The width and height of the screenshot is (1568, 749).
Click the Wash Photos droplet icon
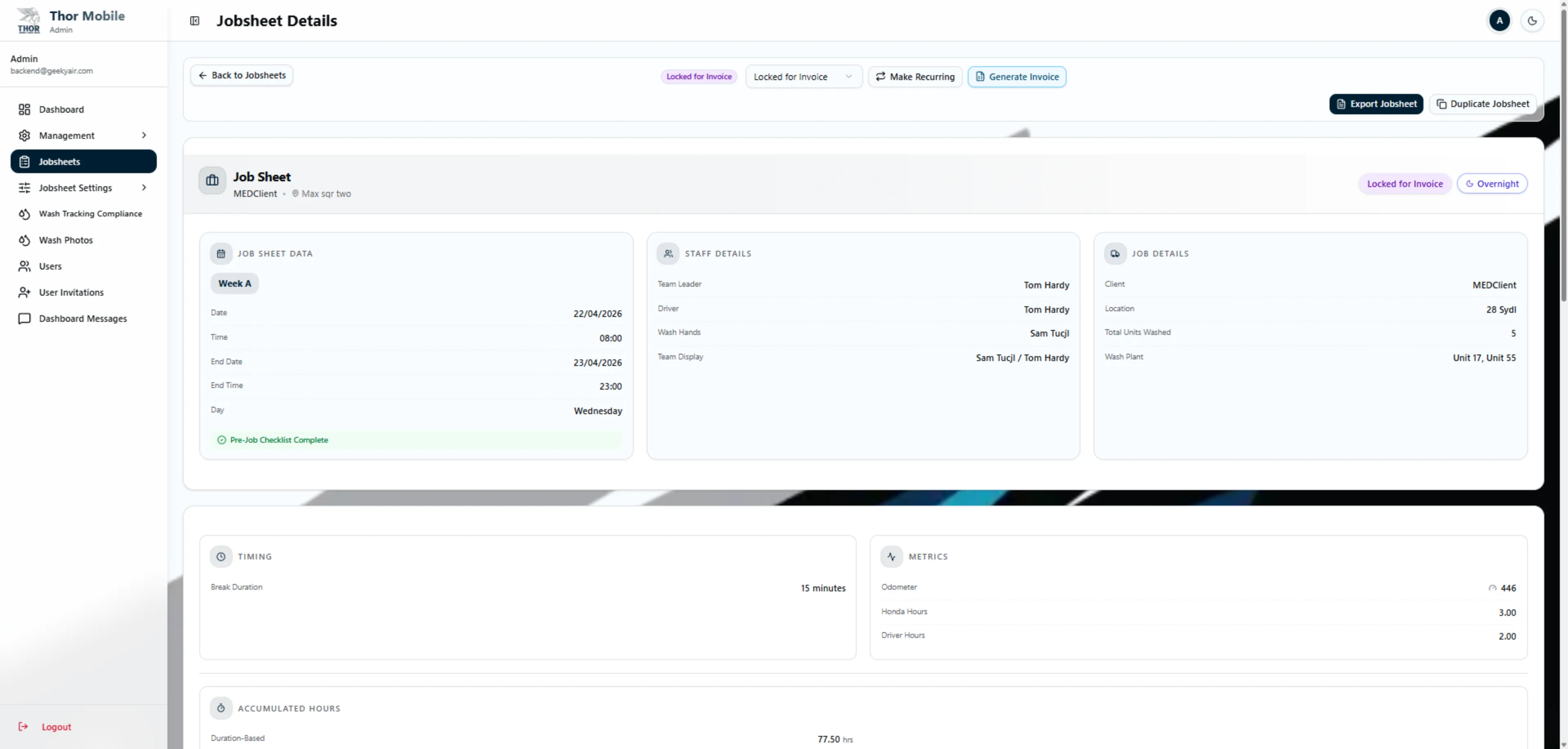(24, 240)
